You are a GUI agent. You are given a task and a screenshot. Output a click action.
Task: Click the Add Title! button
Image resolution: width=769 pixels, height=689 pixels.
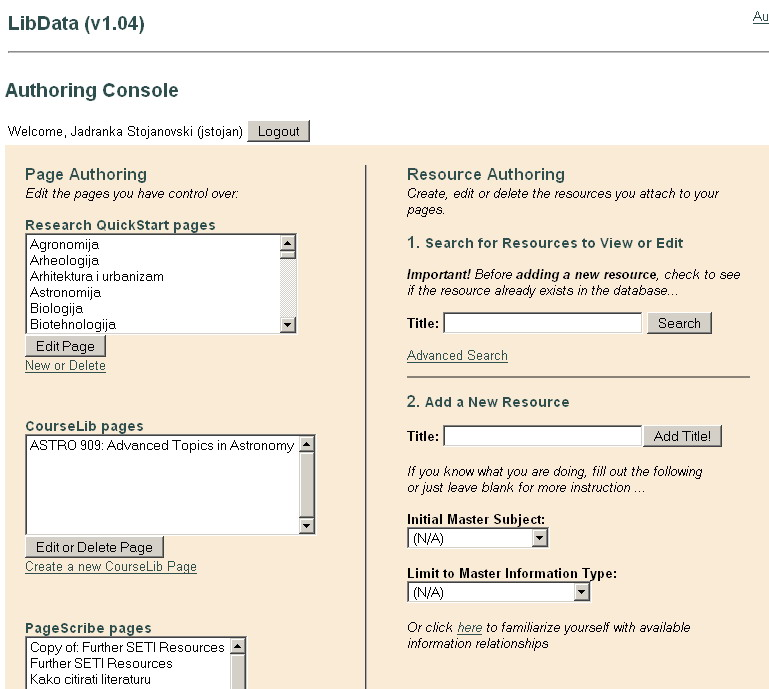(682, 436)
